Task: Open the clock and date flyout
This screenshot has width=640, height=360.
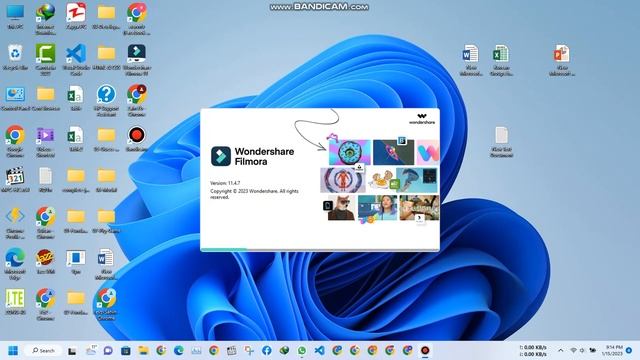Action: (x=612, y=351)
